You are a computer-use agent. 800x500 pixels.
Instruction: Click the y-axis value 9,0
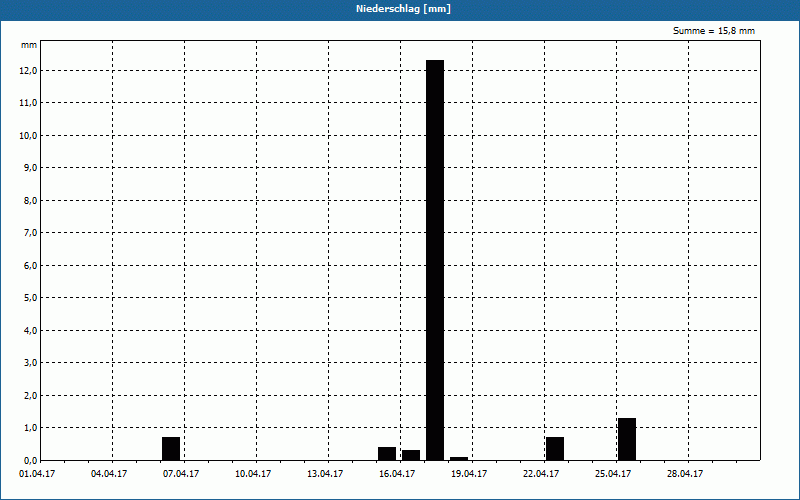tap(30, 168)
